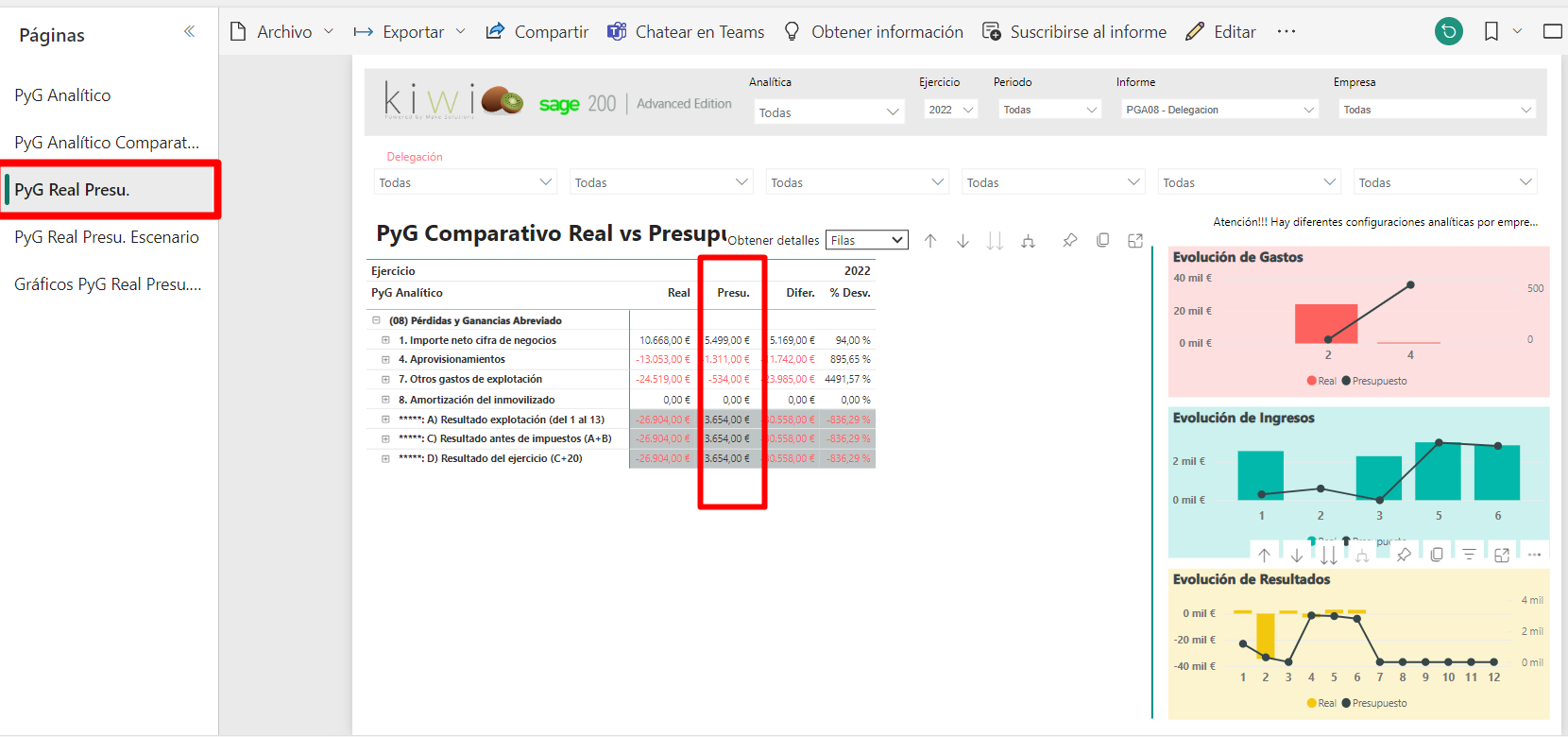
Task: Go to PyG Analítico Comparat... page
Action: pyautogui.click(x=107, y=143)
